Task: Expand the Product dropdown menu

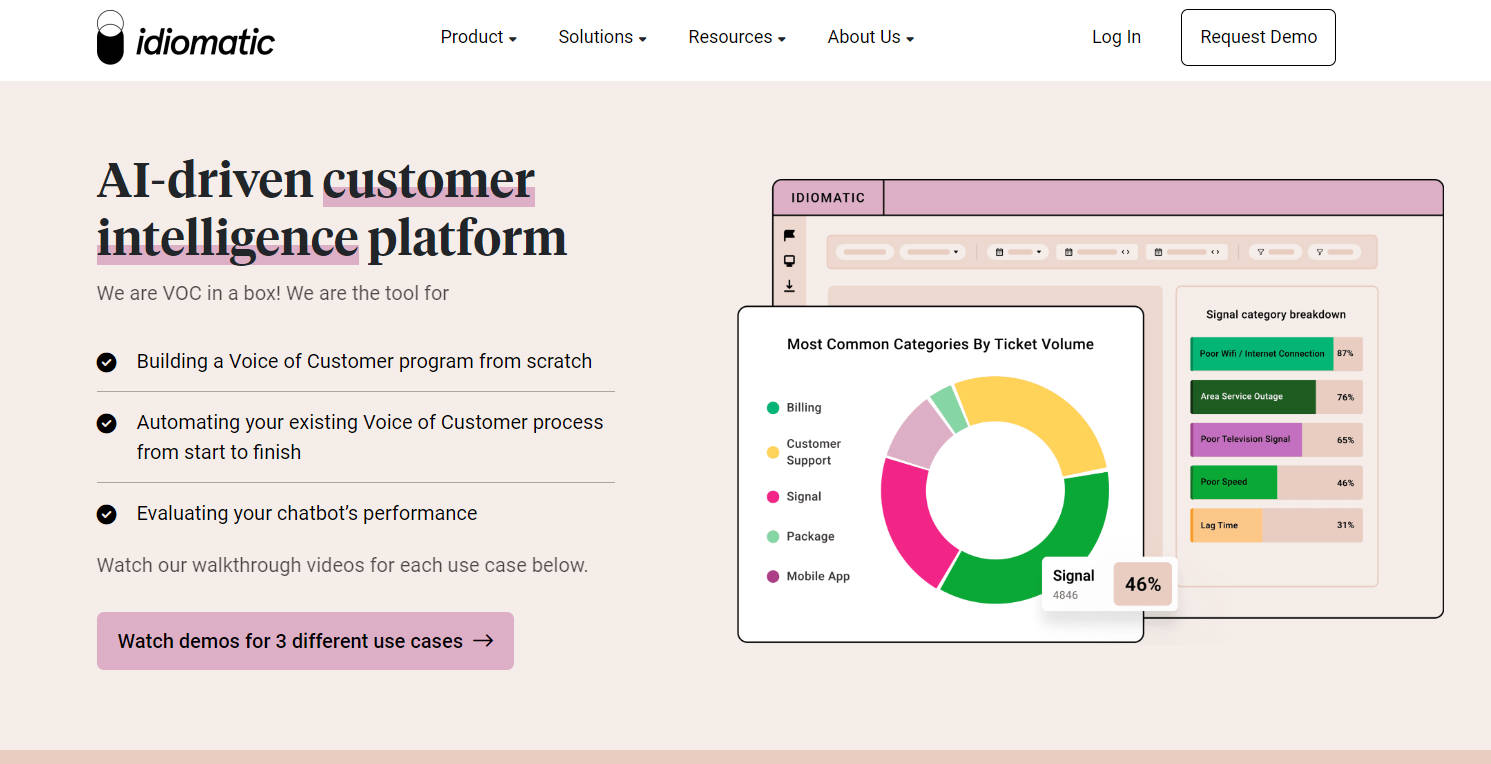Action: 478,37
